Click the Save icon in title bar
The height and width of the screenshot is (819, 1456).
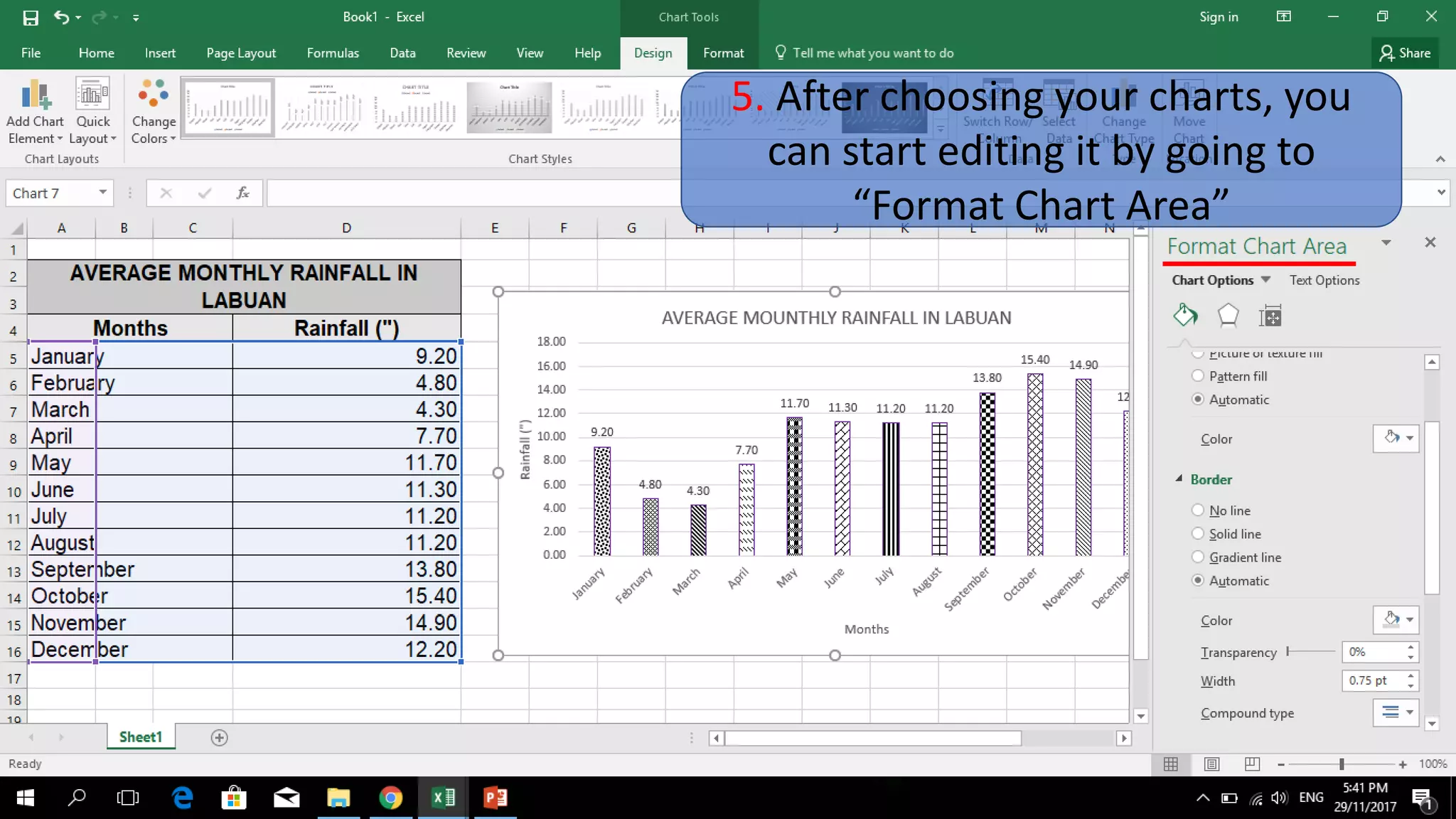[x=31, y=17]
